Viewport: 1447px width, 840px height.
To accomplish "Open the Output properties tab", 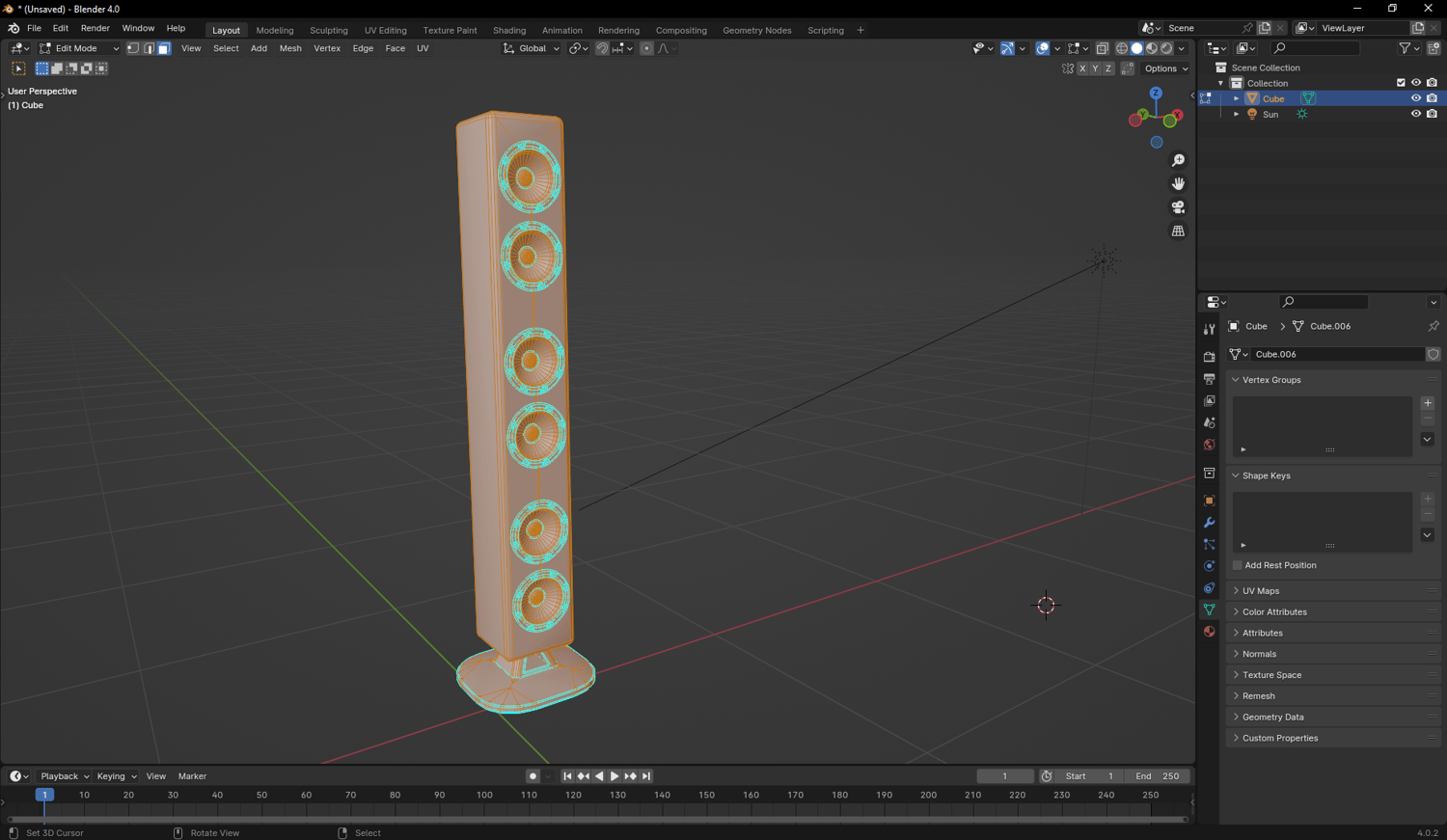I will click(1209, 379).
